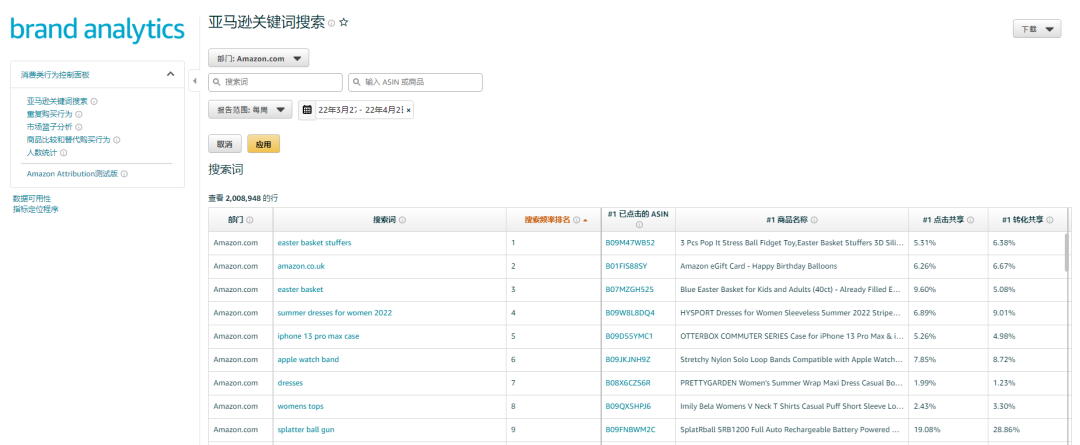Click the favorite star next to page title
The image size is (1080, 445).
click(344, 23)
